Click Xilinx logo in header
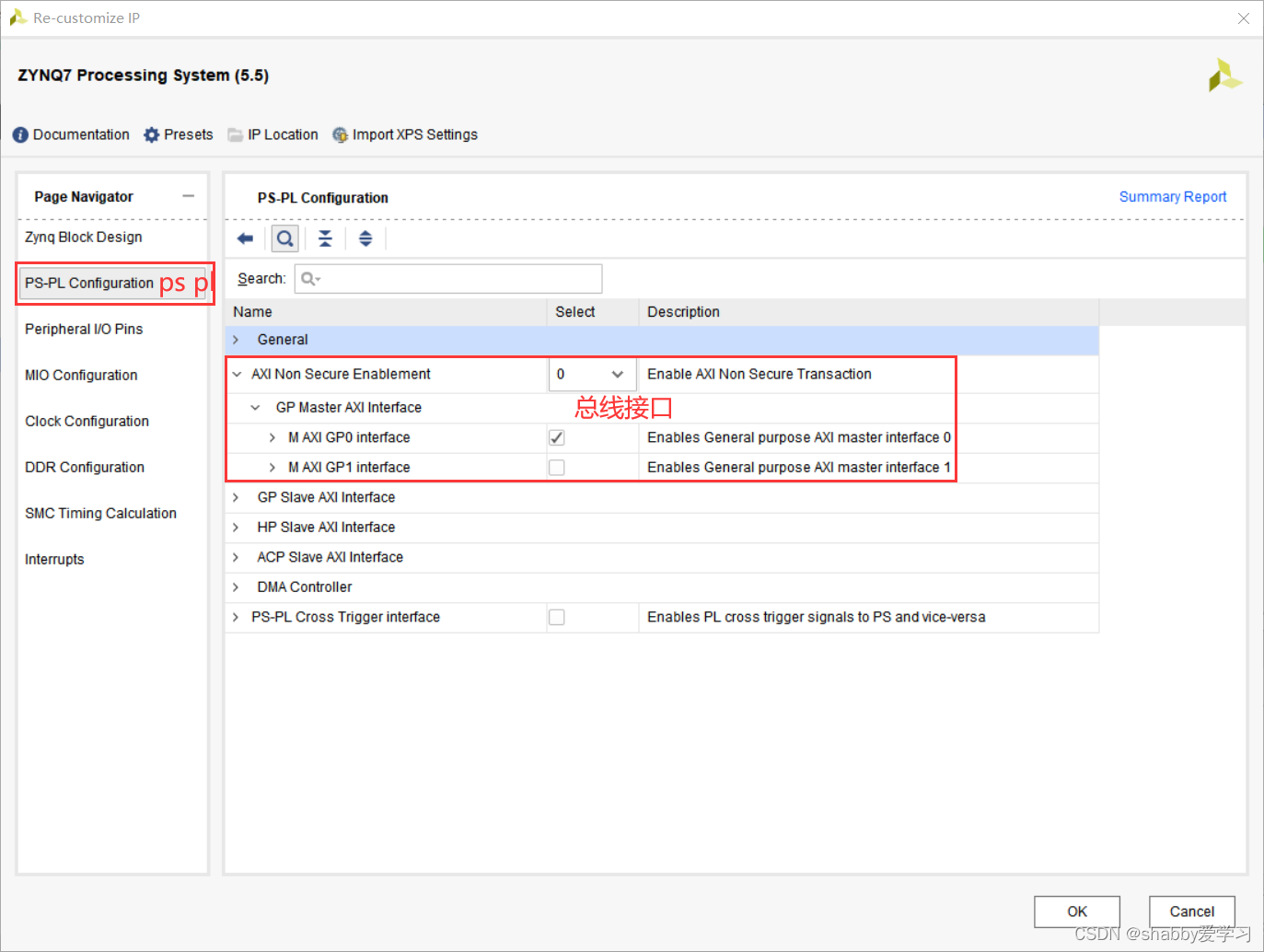Viewport: 1264px width, 952px height. [x=1224, y=75]
